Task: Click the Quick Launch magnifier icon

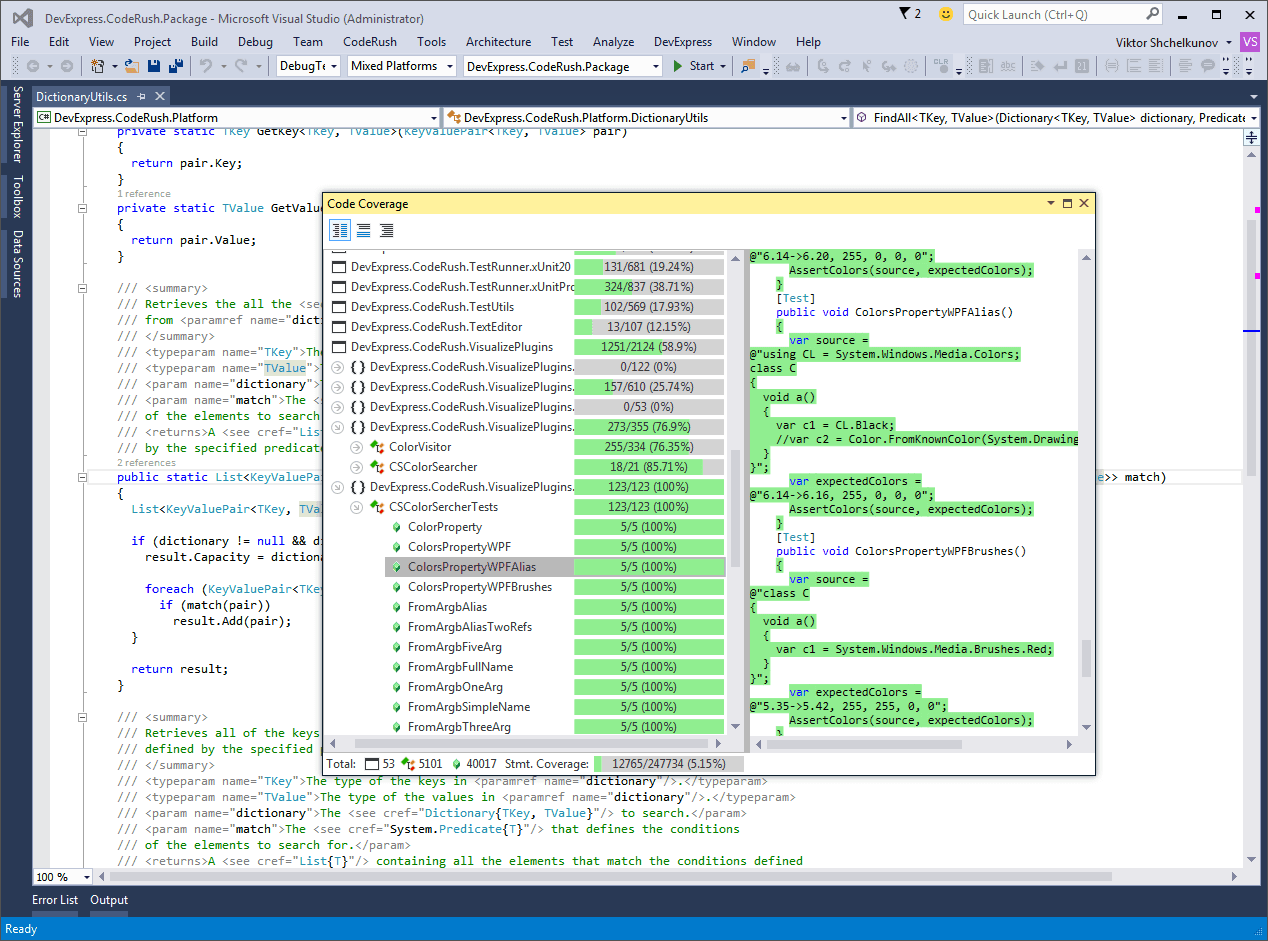Action: coord(1152,14)
